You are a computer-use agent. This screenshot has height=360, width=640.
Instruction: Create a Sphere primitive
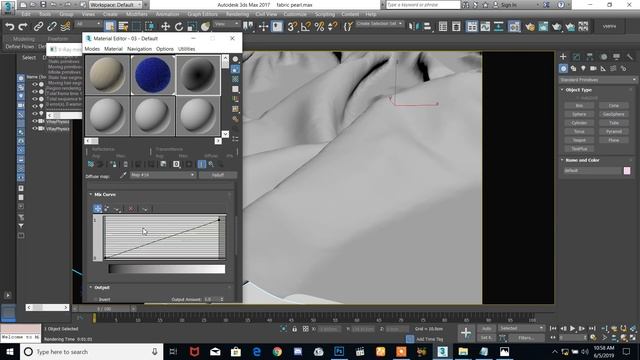(579, 114)
